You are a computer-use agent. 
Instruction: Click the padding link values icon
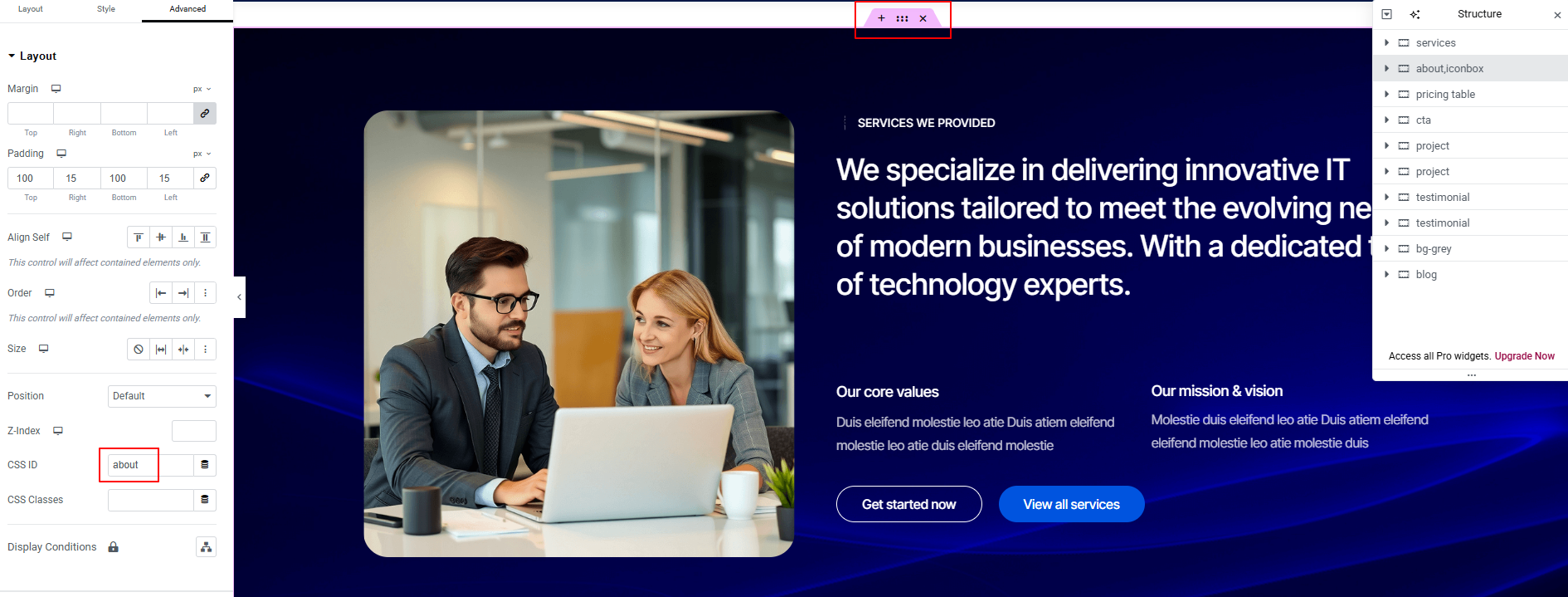(205, 178)
